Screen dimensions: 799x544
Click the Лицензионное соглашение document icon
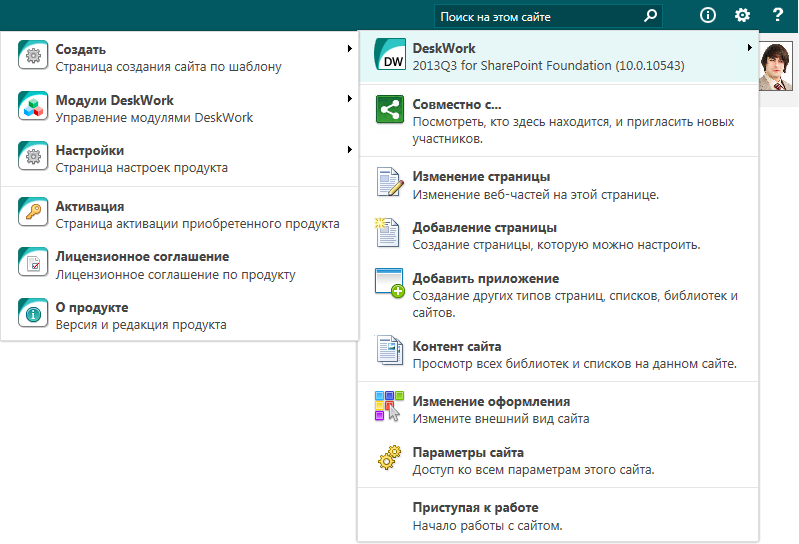point(33,262)
